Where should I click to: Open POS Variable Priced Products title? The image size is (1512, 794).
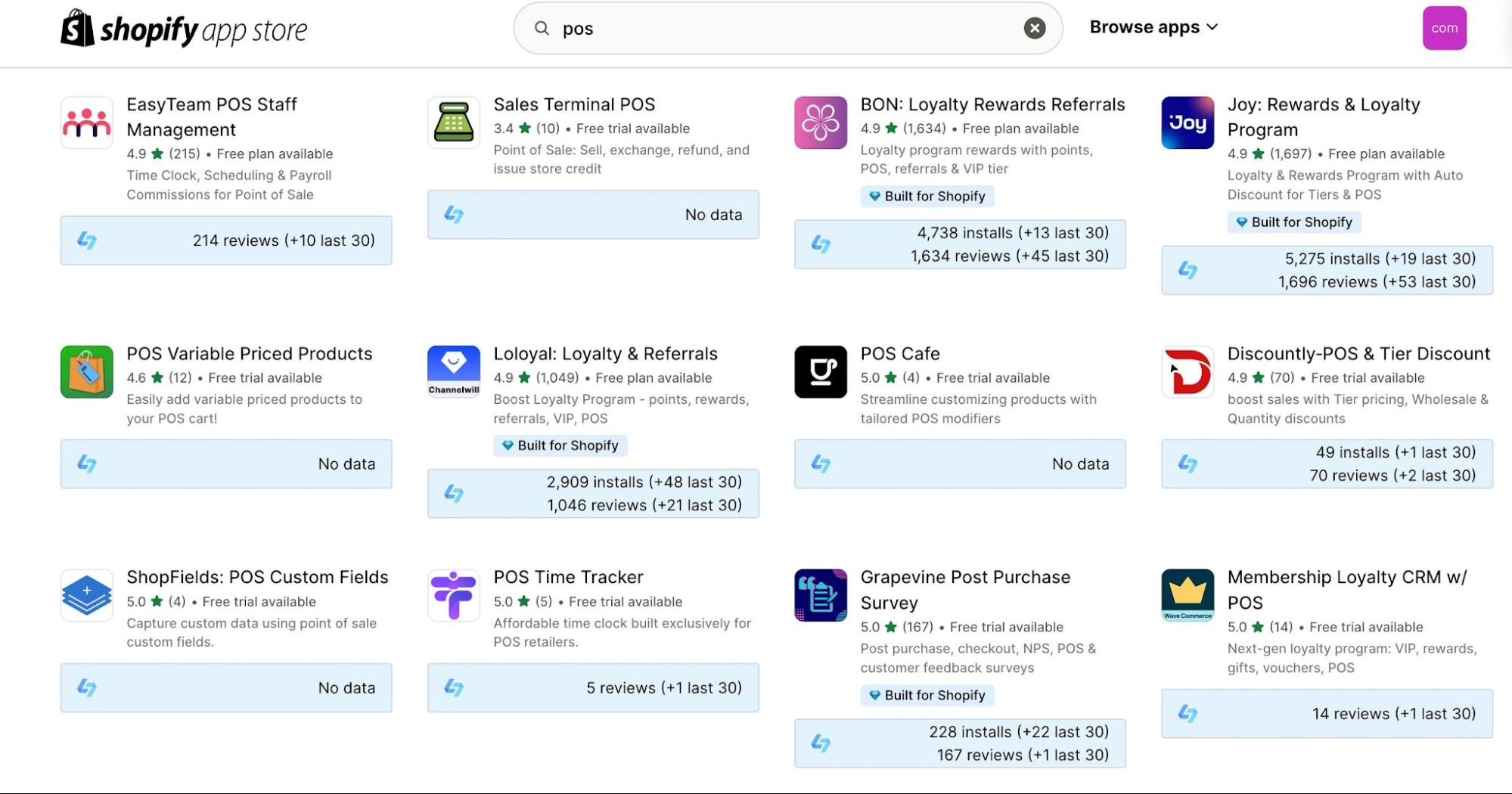[250, 354]
